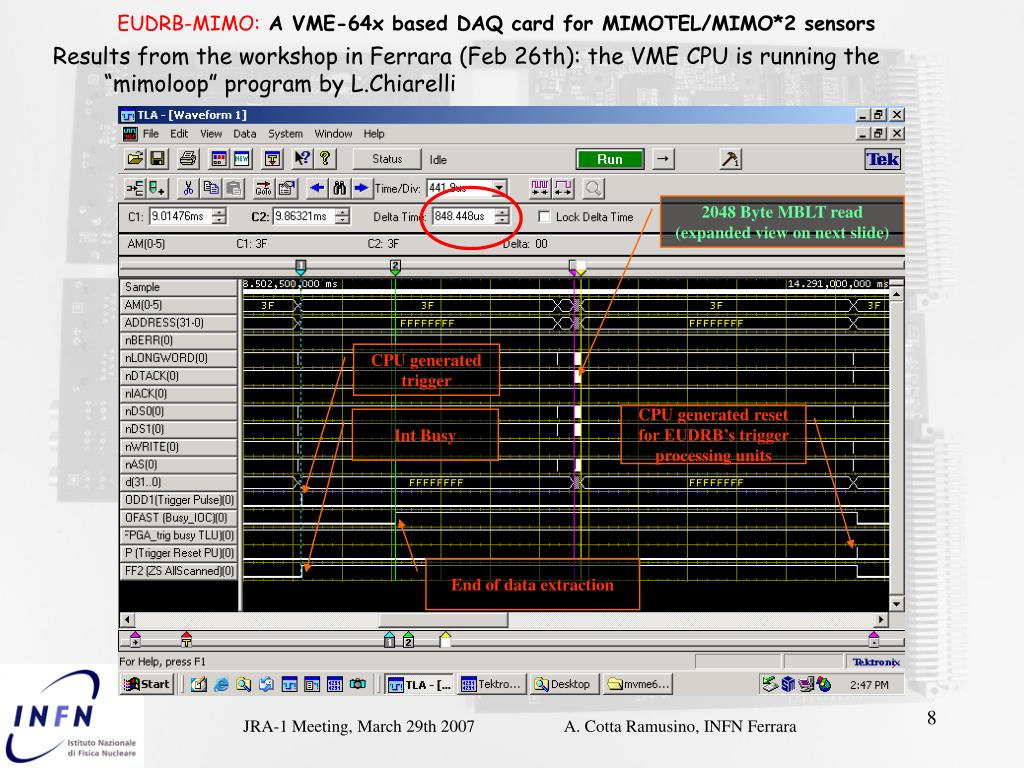
Task: Click the Delta Time value field
Action: pos(463,216)
